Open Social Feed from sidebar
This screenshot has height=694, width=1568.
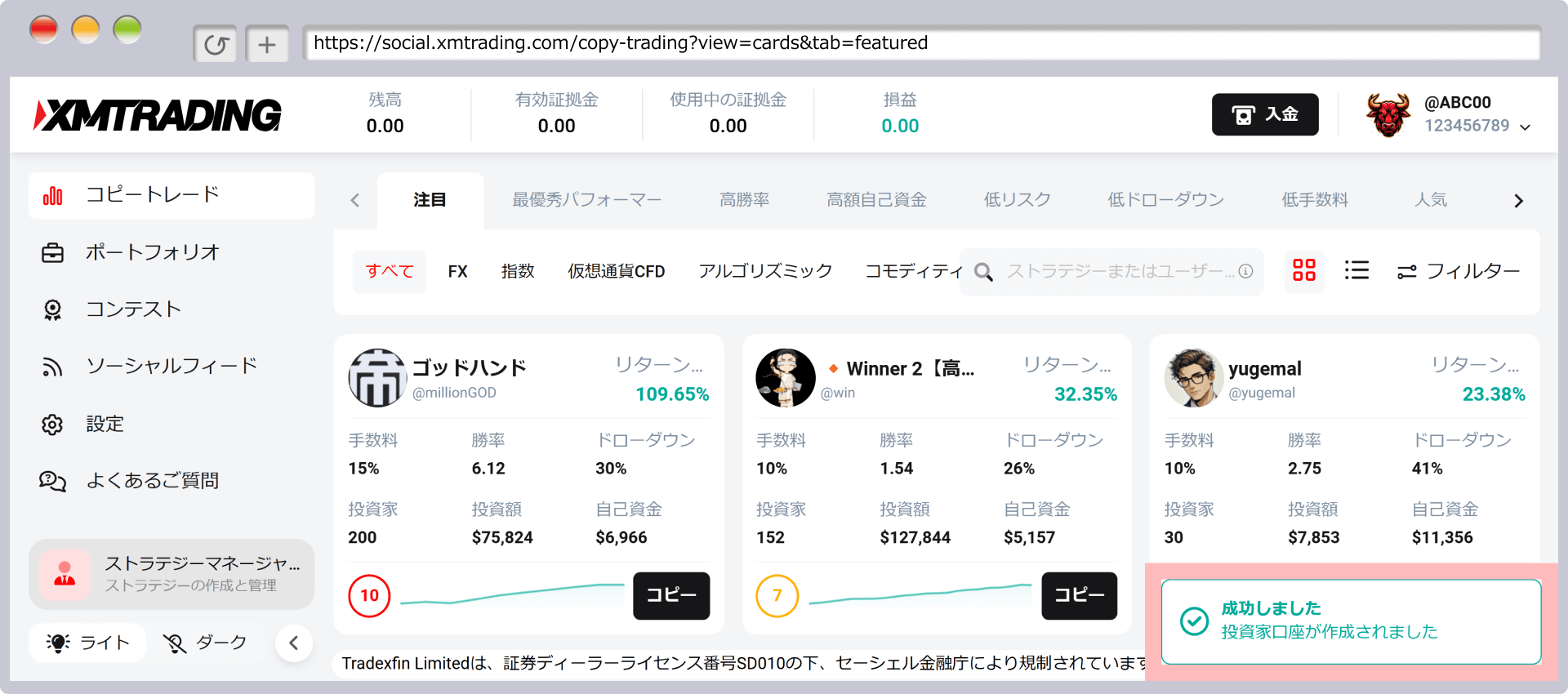pos(171,367)
